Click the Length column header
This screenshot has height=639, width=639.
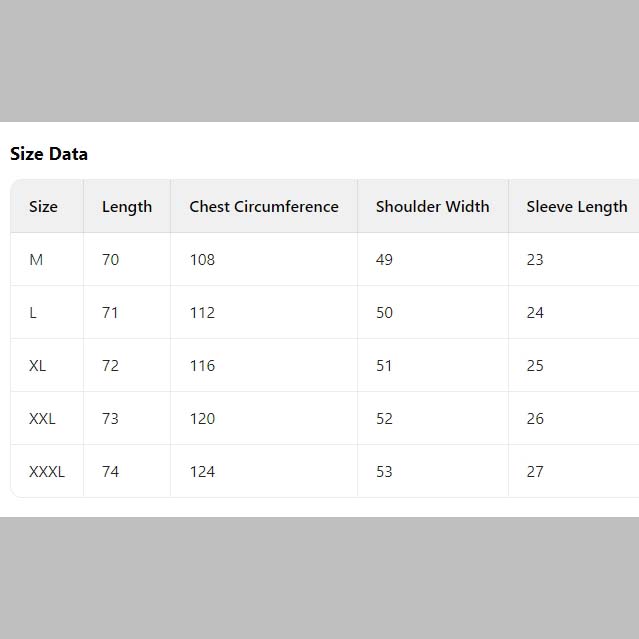pyautogui.click(x=127, y=207)
